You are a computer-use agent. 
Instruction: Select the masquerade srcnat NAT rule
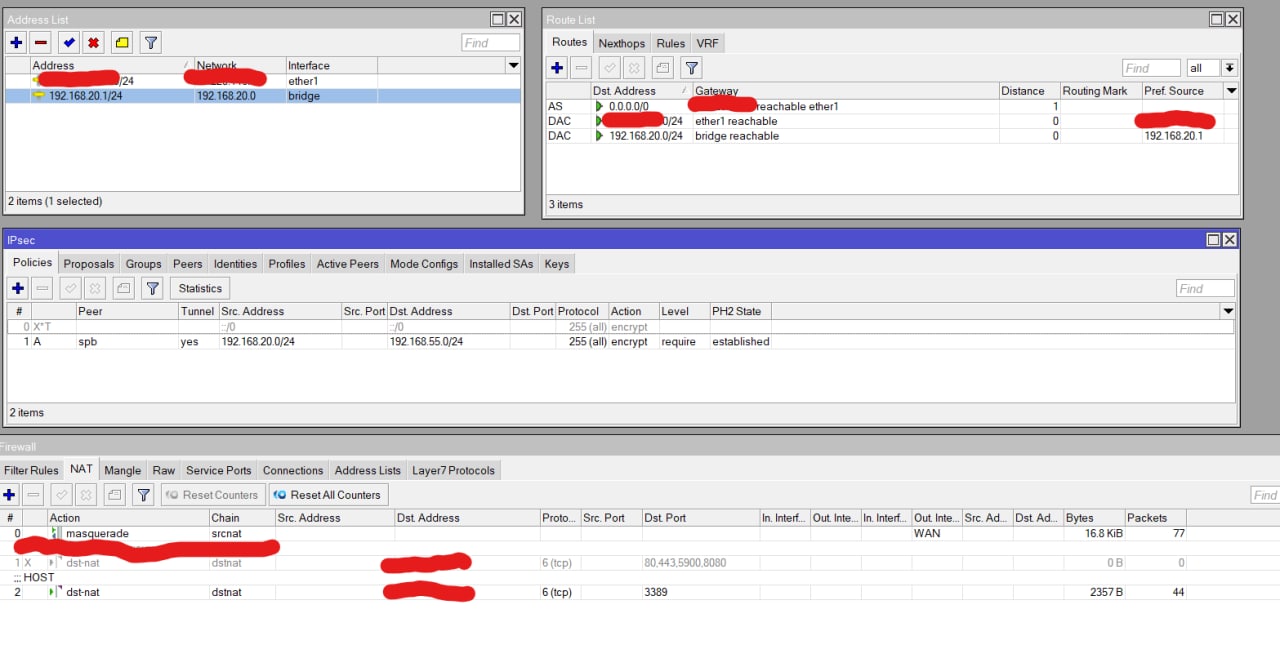coord(592,533)
